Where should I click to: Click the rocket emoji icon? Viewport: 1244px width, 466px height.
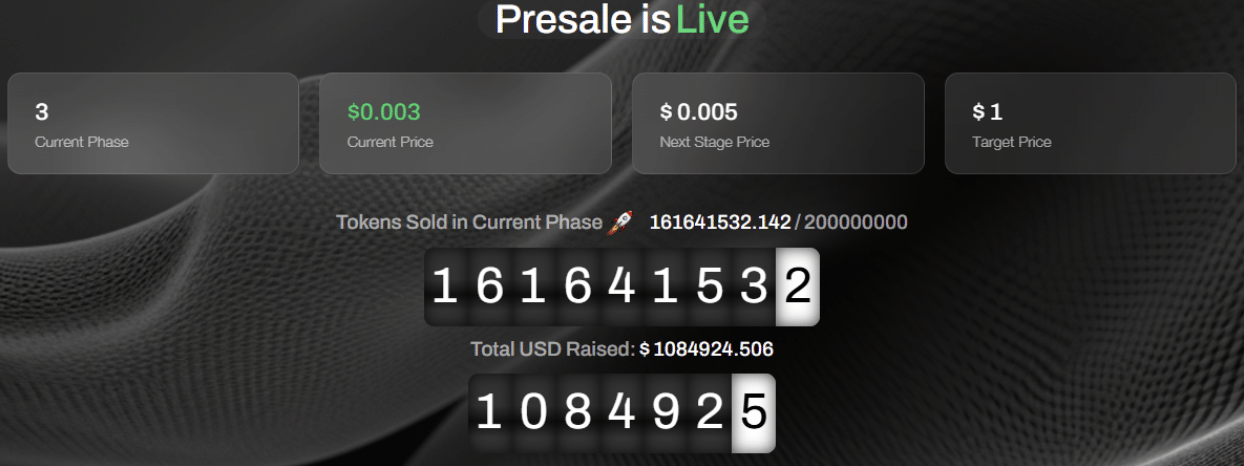click(x=621, y=223)
